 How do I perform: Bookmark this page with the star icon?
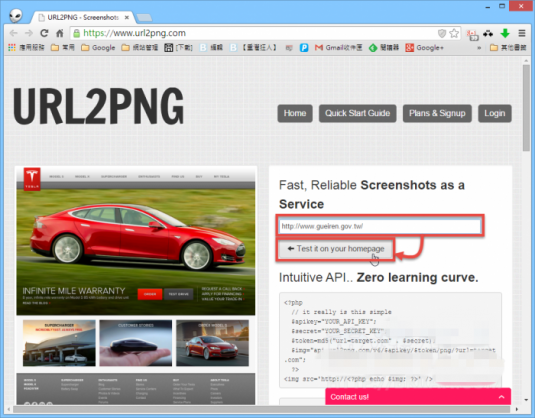454,33
